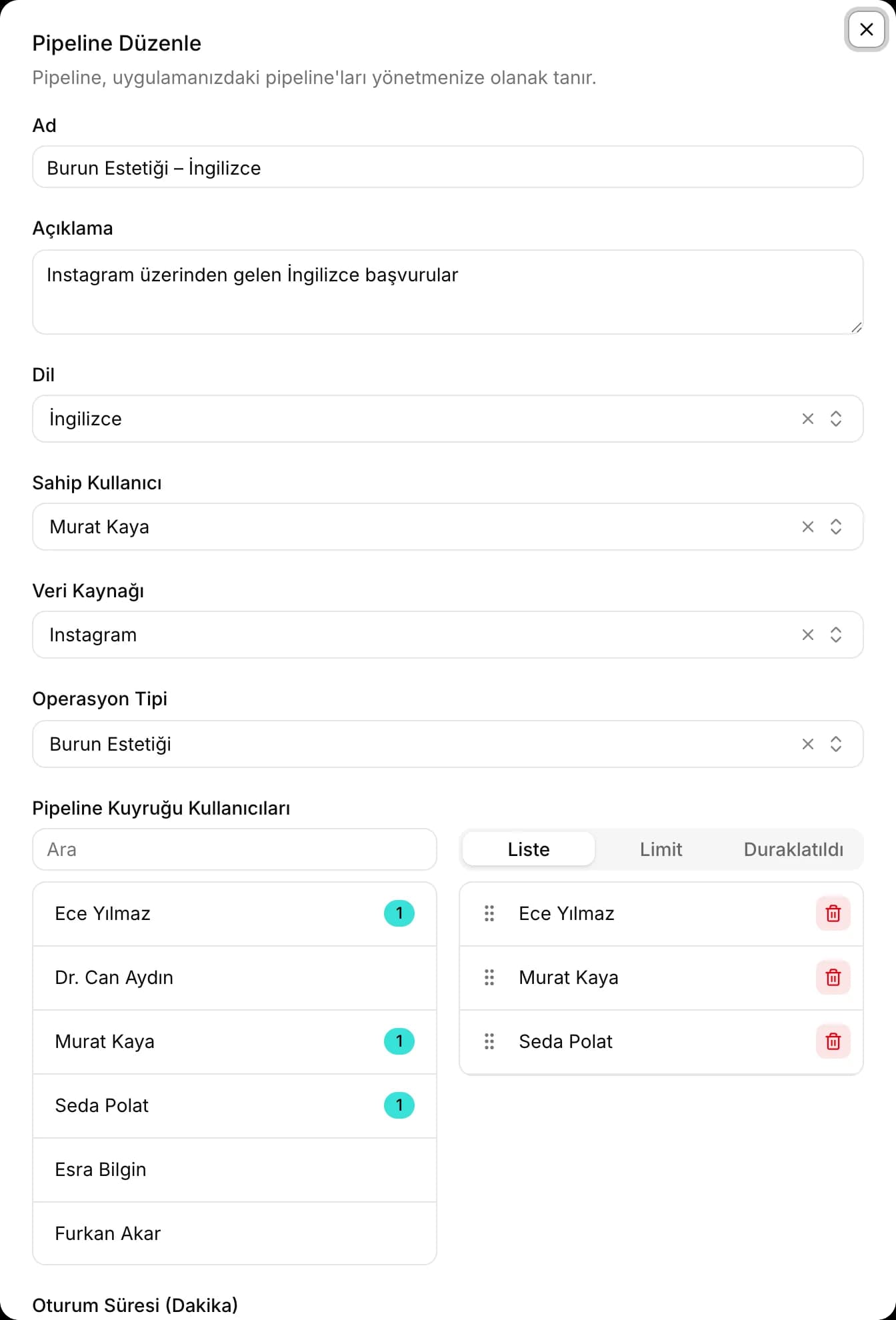Open the Duraklatıldı tab
896x1320 pixels.
coord(793,849)
